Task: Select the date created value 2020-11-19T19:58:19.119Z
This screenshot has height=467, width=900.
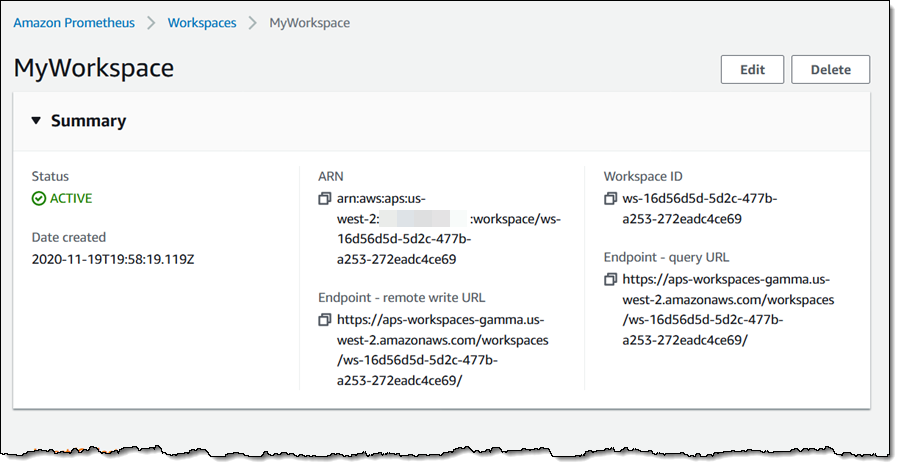Action: click(x=113, y=259)
